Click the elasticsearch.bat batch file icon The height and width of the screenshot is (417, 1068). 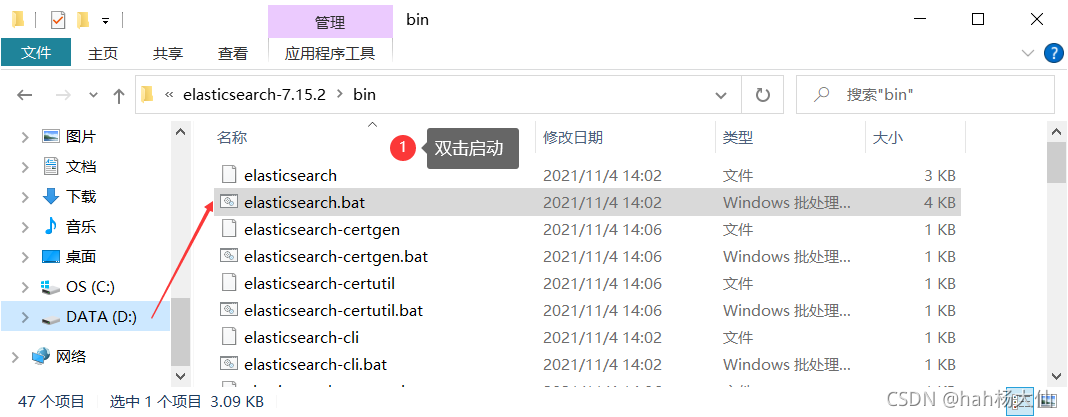[x=230, y=202]
